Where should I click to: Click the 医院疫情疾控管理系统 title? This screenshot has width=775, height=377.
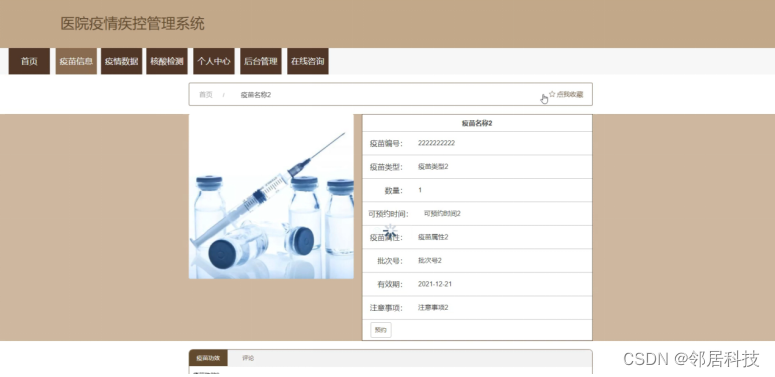[132, 24]
